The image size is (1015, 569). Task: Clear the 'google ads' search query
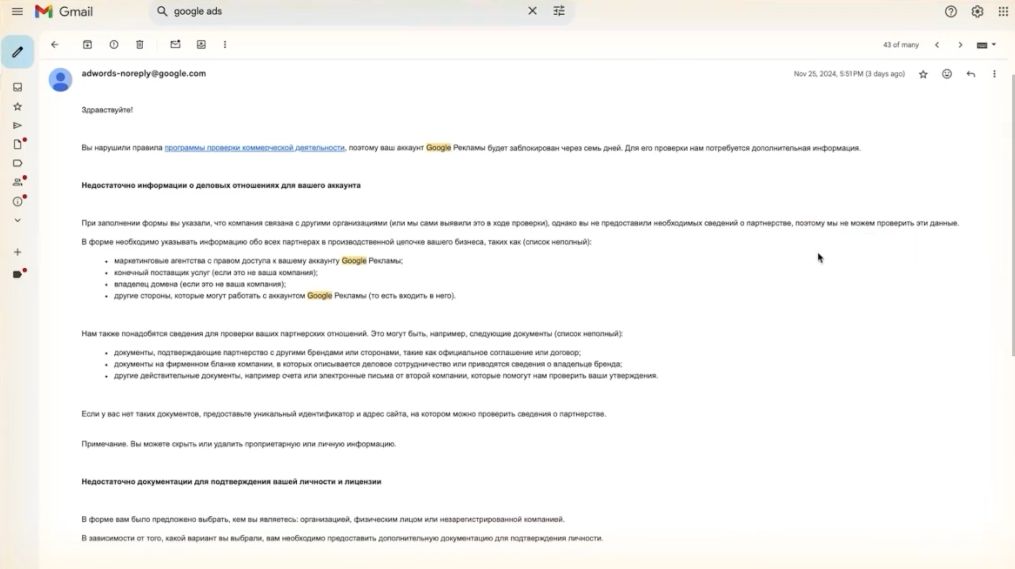pos(532,11)
